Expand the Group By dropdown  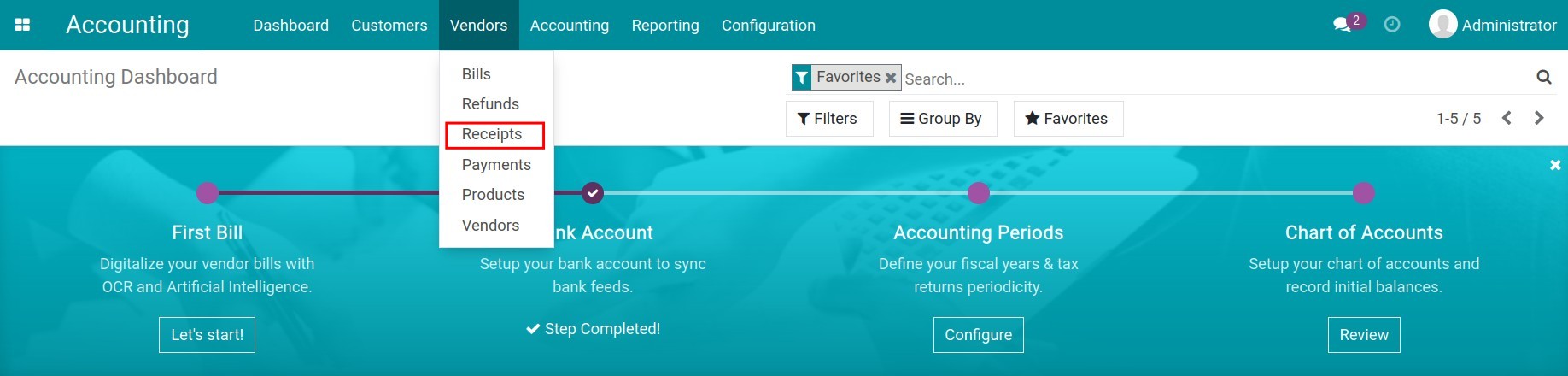[x=942, y=119]
